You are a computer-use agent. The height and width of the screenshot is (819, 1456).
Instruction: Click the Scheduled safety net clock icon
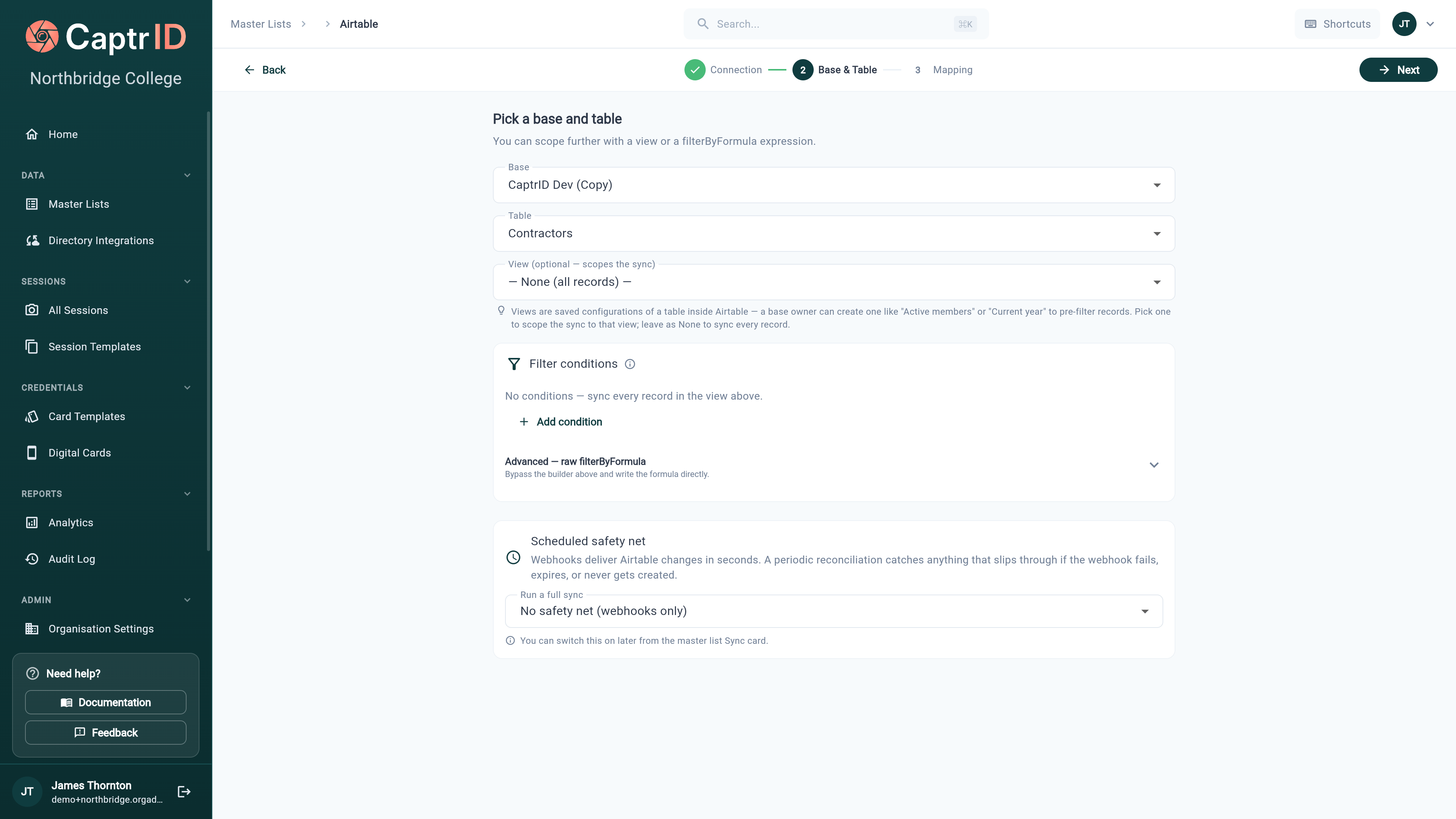[x=513, y=557]
